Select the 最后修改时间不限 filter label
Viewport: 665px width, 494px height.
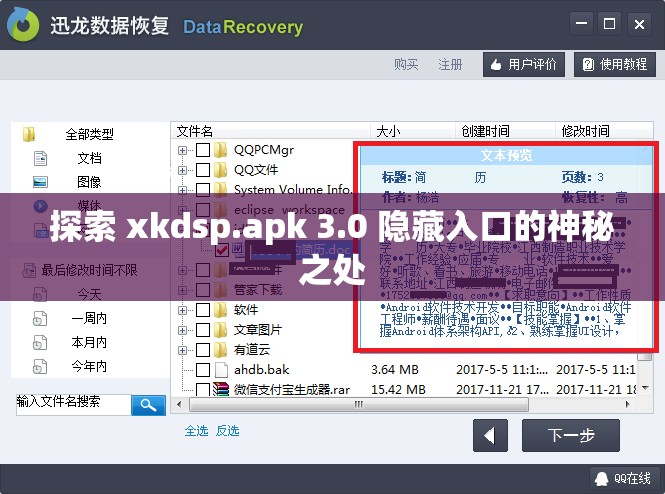(x=89, y=270)
